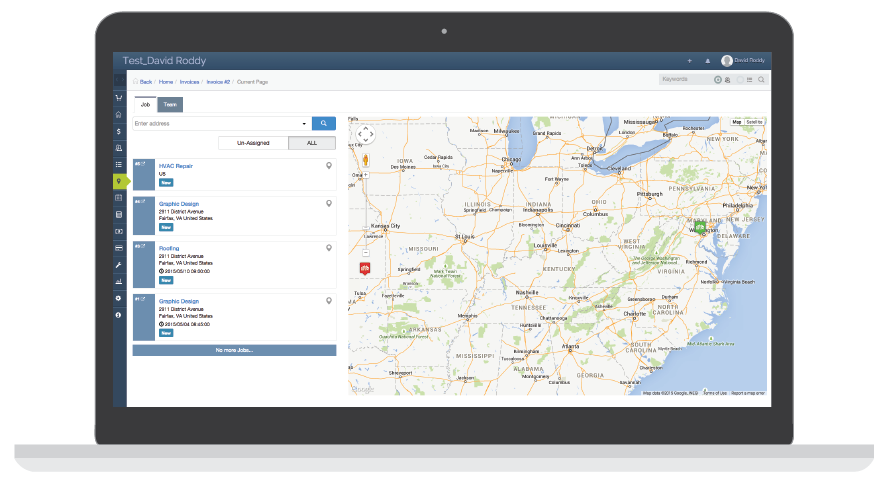
Task: Expand the address field dropdown arrow
Action: click(x=304, y=124)
